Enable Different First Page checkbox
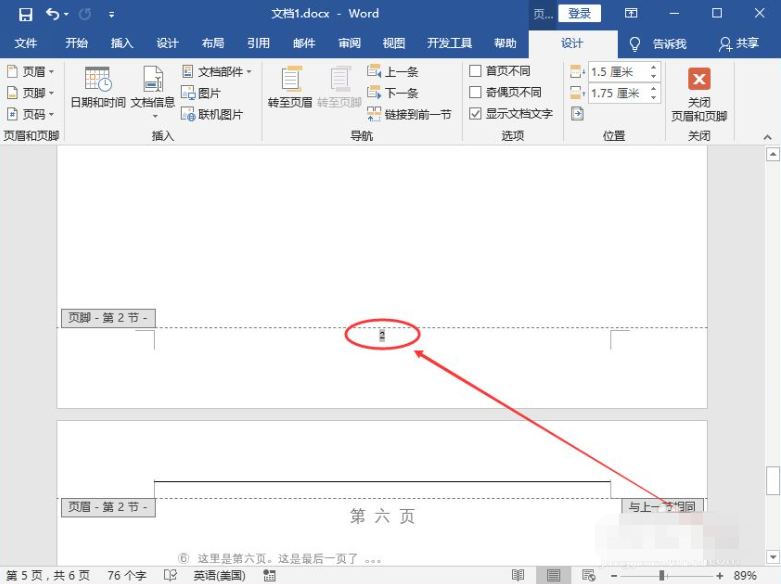Viewport: 781px width, 584px height. (476, 72)
